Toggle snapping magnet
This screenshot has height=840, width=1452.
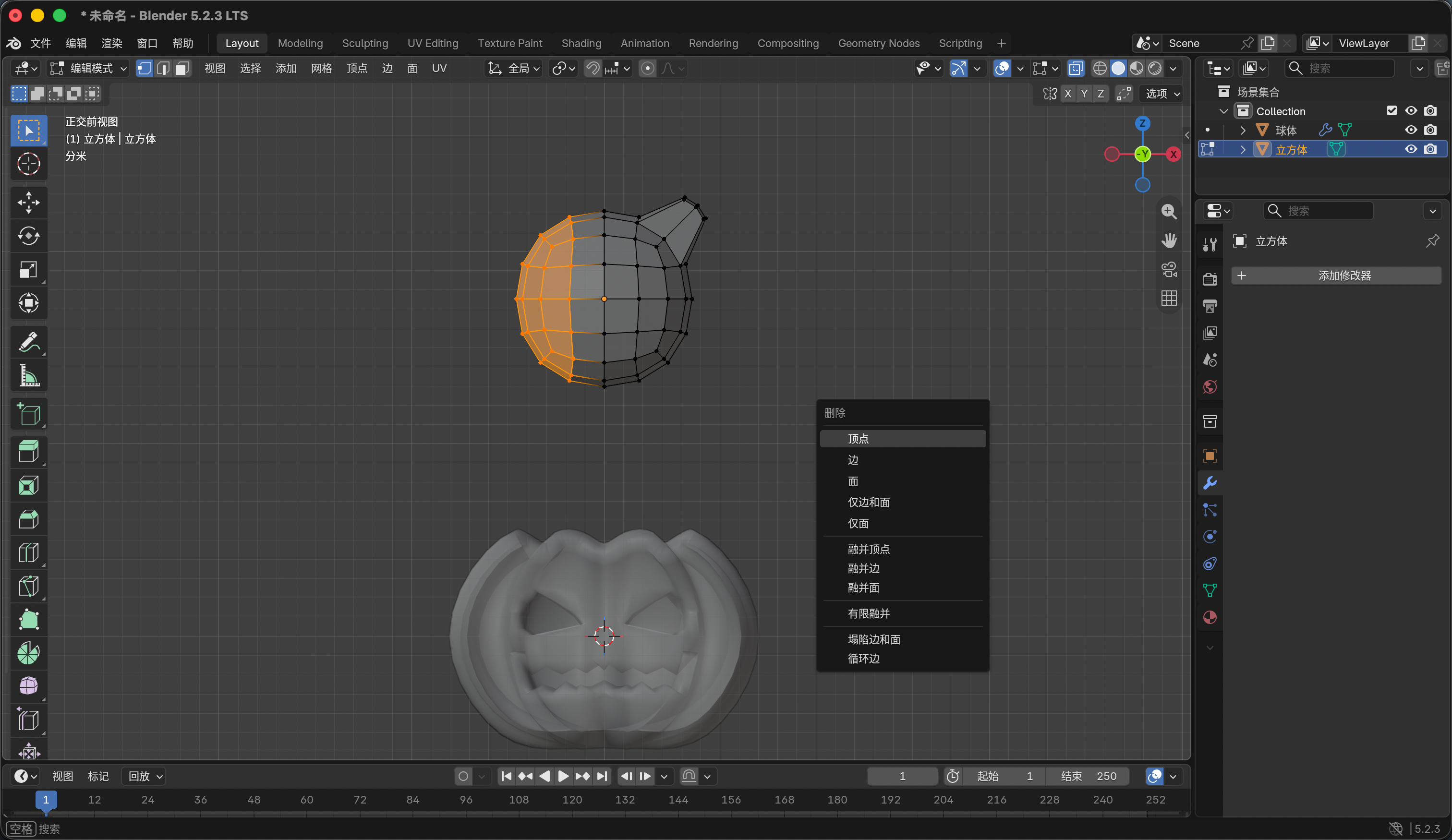[x=593, y=69]
